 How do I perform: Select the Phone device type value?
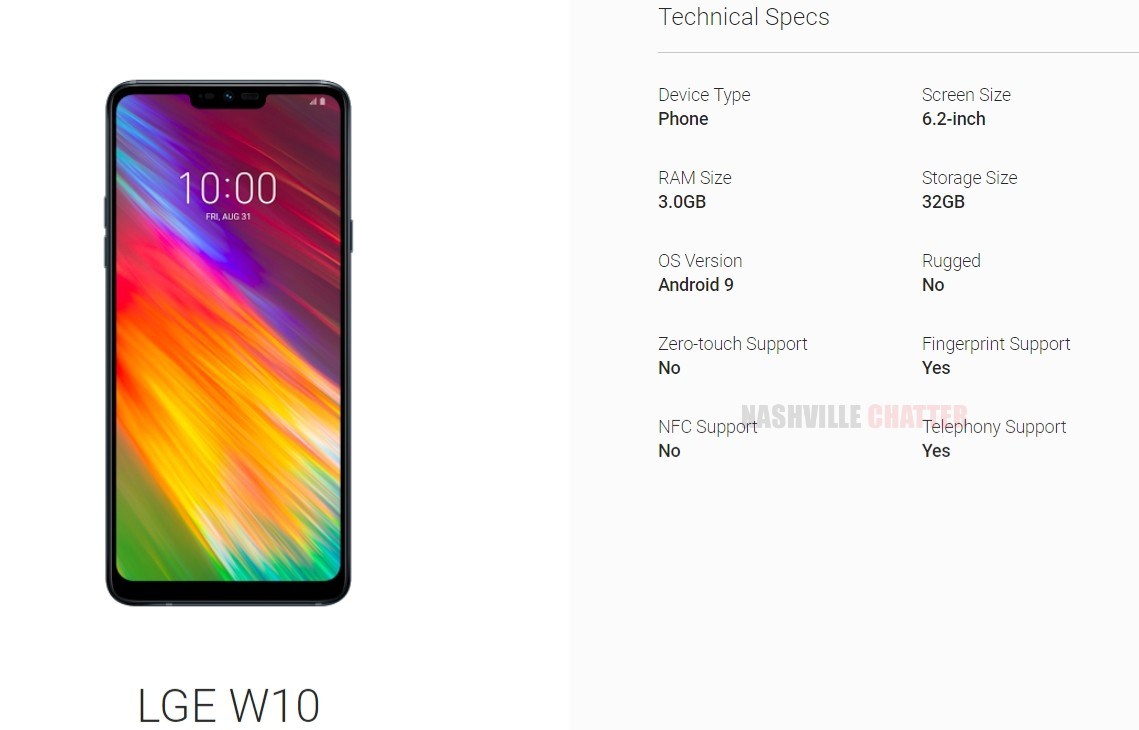(683, 119)
